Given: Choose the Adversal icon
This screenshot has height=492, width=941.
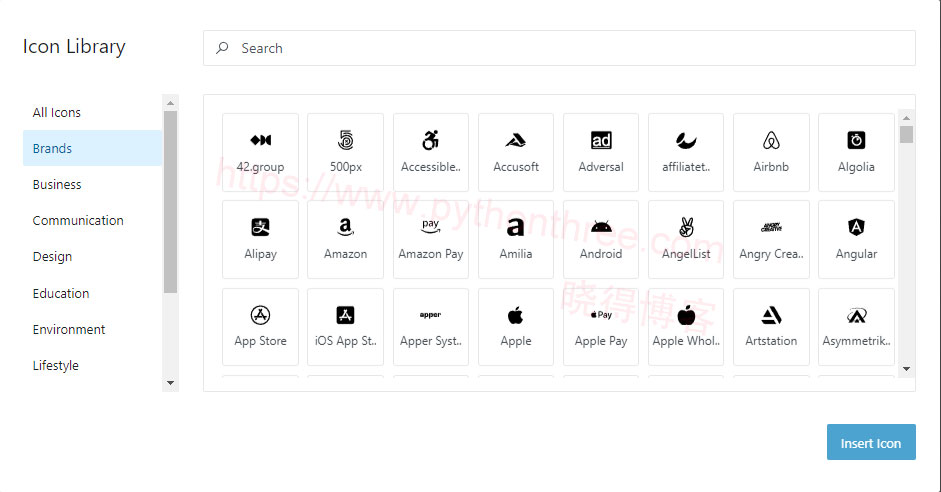Looking at the screenshot, I should tap(601, 152).
